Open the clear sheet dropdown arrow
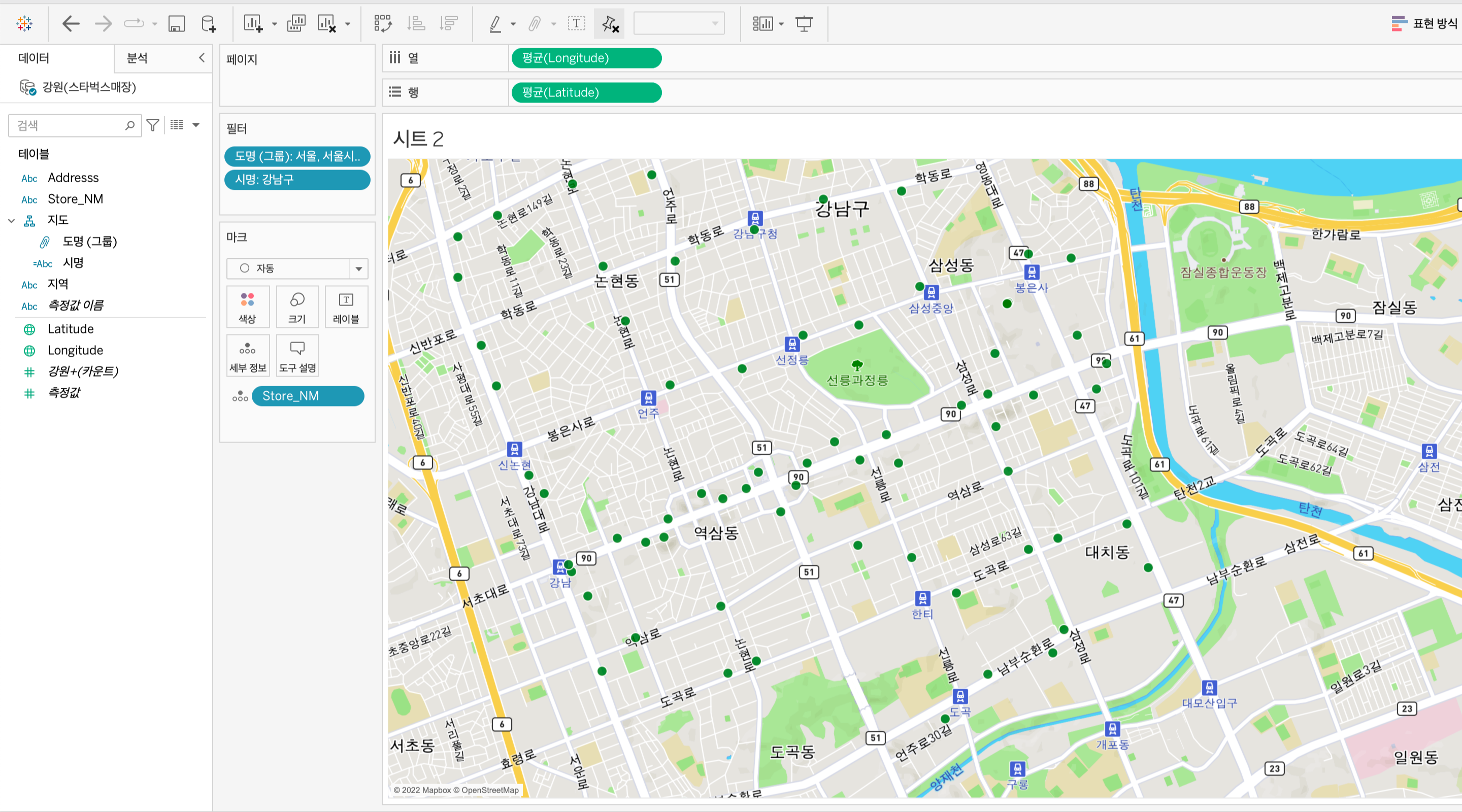This screenshot has width=1462, height=812. (x=348, y=24)
